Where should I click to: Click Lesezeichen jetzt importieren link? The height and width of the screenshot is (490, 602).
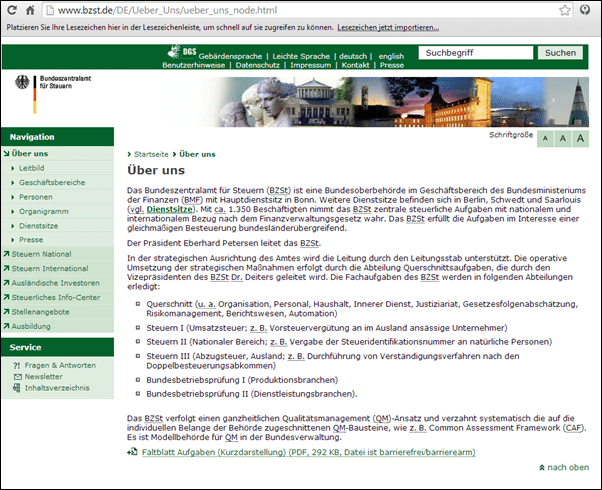(388, 28)
